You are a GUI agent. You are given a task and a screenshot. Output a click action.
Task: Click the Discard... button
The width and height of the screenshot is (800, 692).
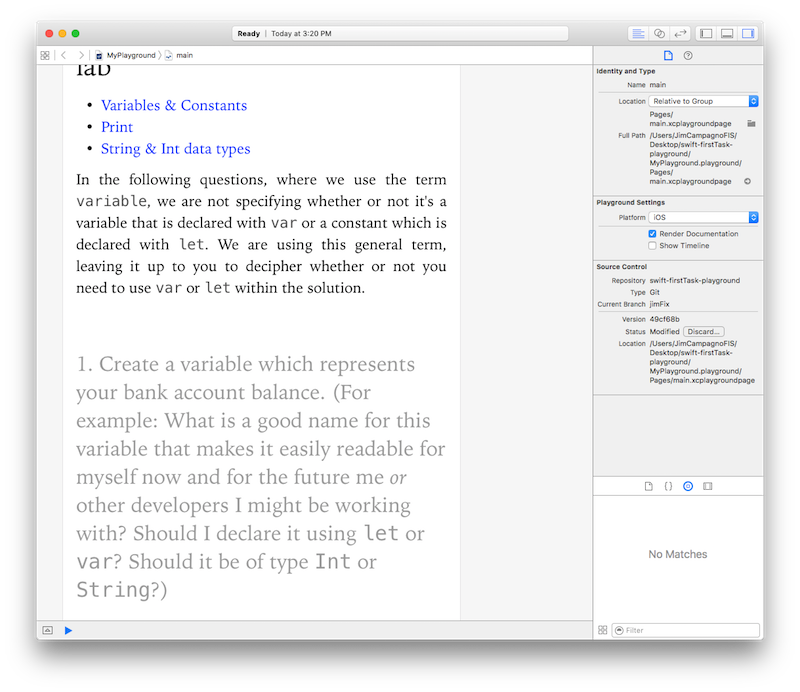[704, 332]
